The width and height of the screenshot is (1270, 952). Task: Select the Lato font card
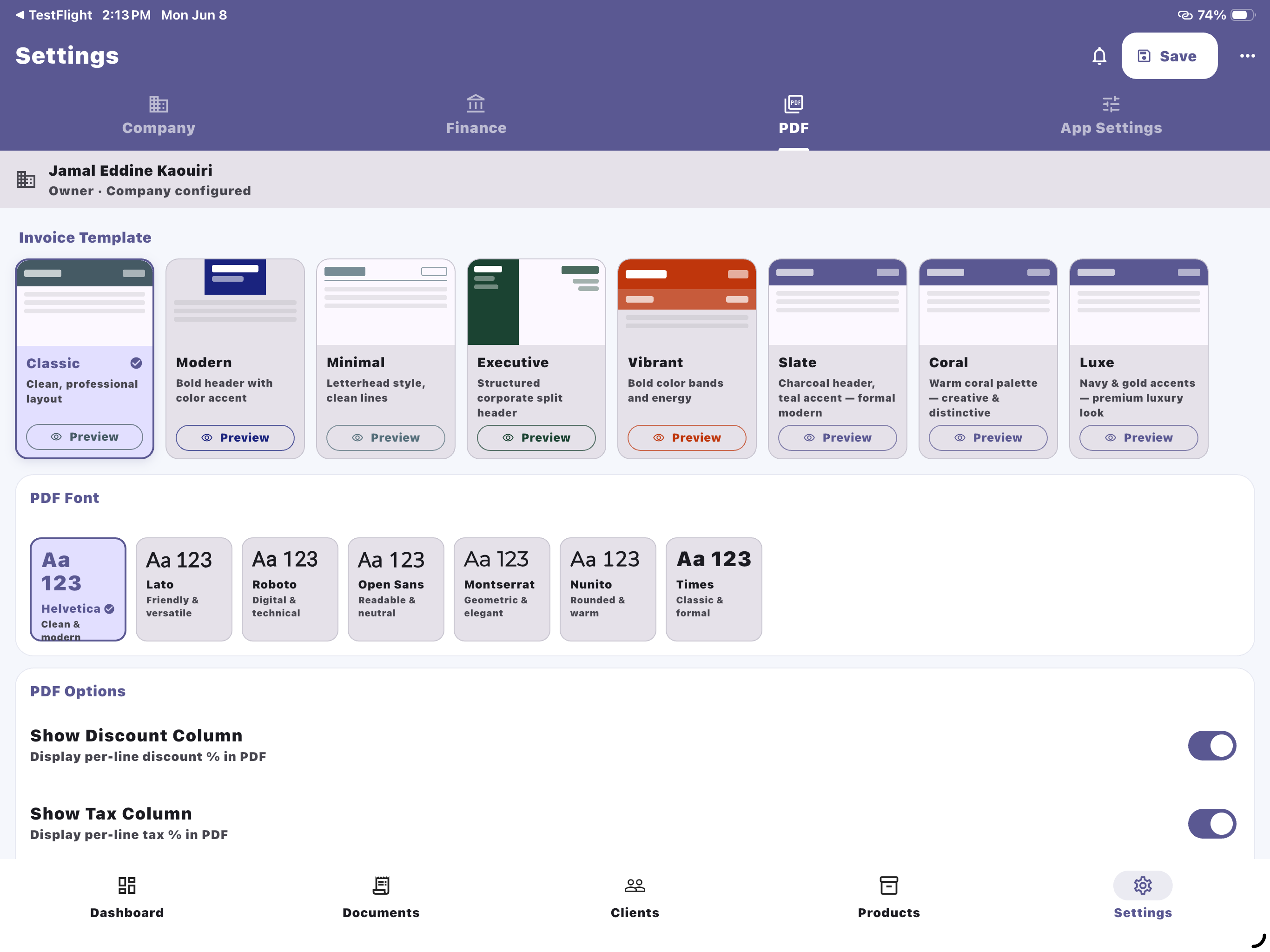(x=184, y=589)
